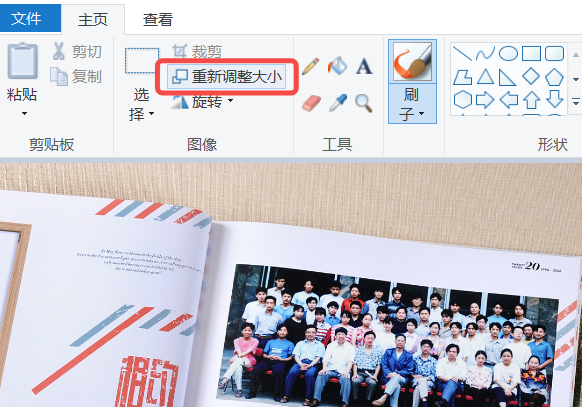
Task: Select the Fill with color bucket tool
Action: click(x=337, y=66)
